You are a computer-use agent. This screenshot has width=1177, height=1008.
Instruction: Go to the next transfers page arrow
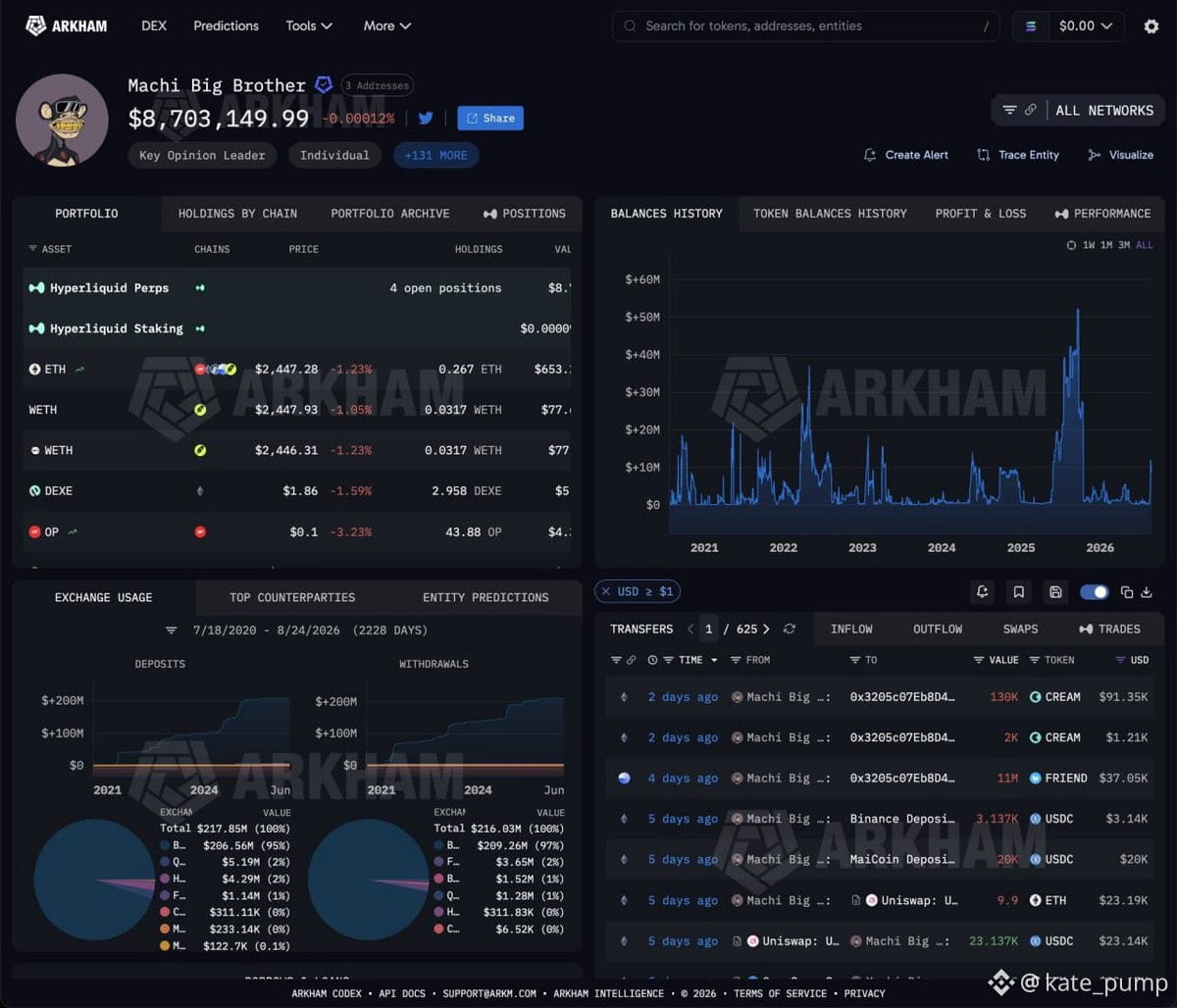(x=766, y=629)
